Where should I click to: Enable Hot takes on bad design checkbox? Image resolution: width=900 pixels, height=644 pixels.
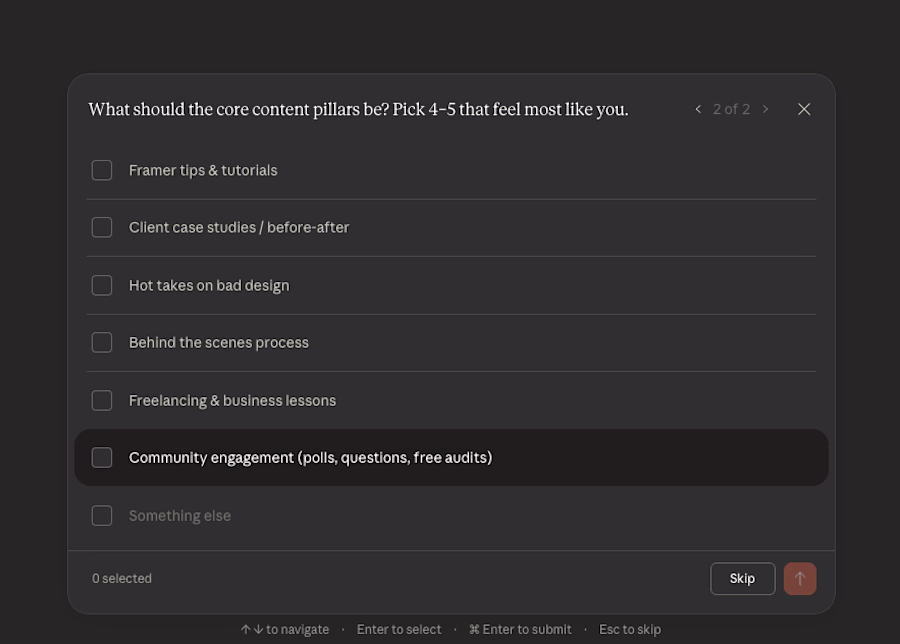click(102, 285)
